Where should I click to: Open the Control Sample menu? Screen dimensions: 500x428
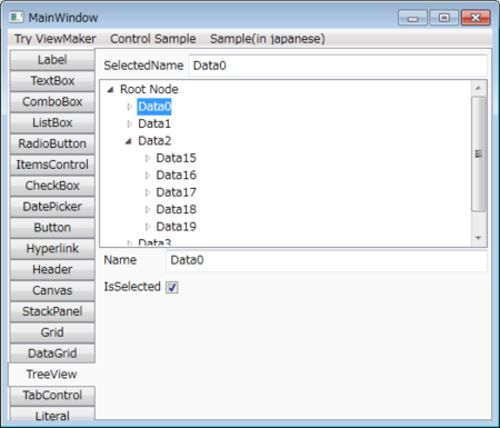point(153,39)
